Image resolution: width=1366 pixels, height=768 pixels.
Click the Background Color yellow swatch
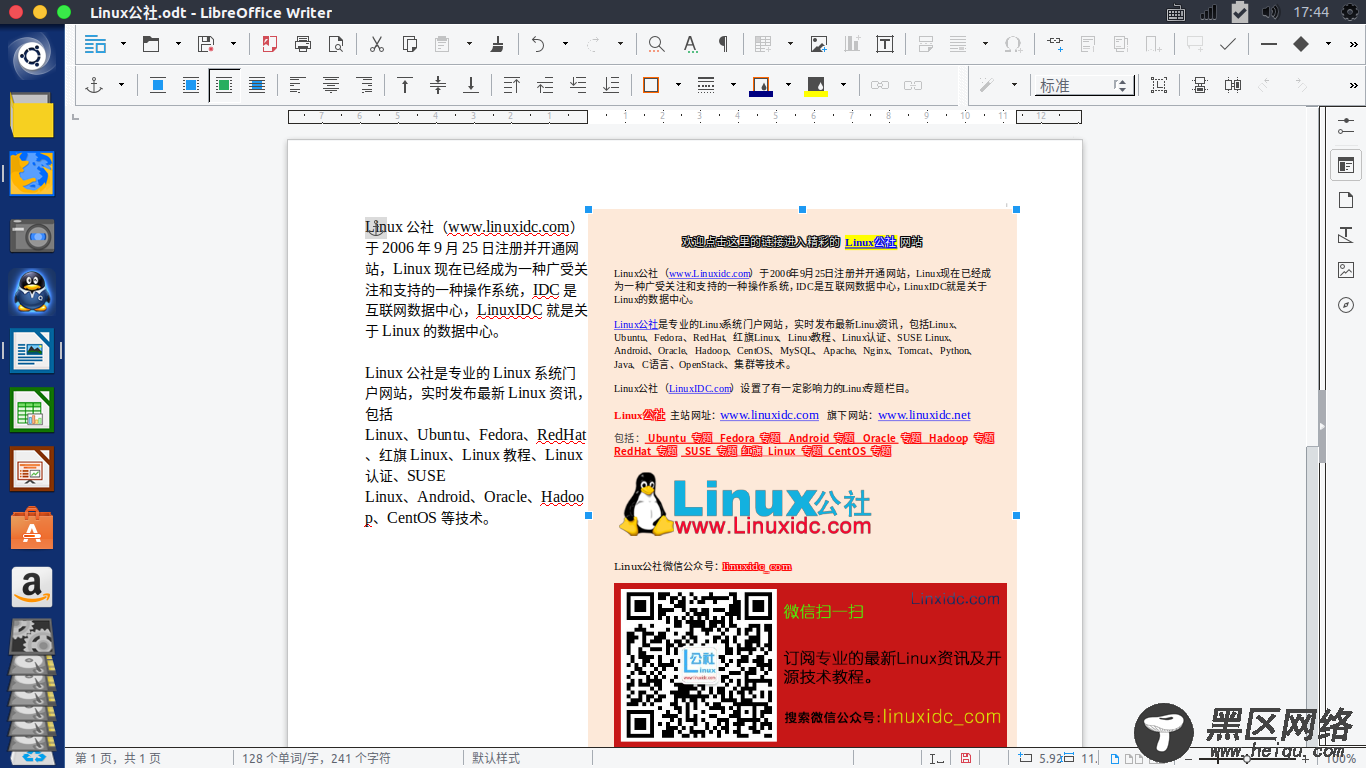816,86
